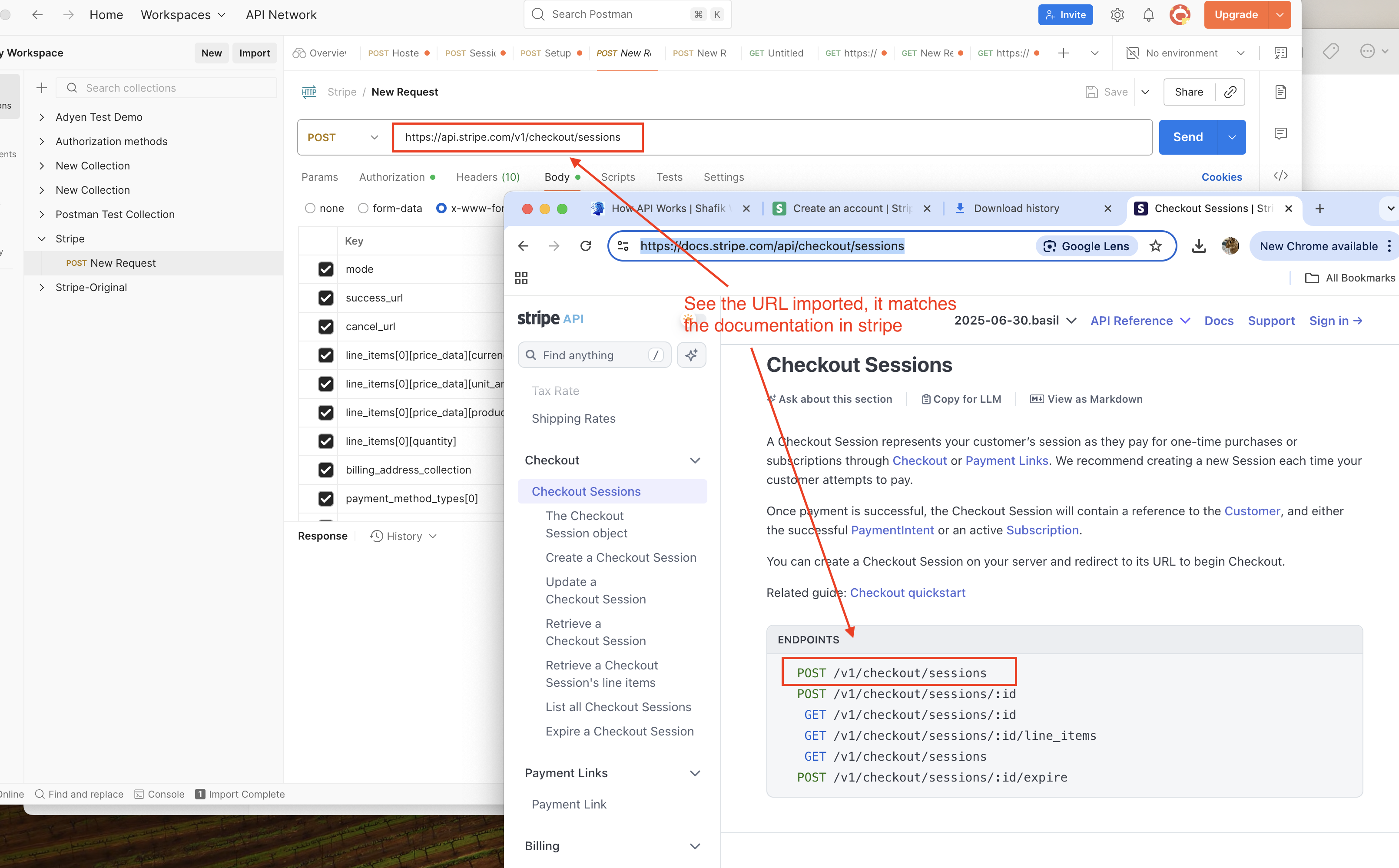Expand the Authorization methods collection
This screenshot has width=1399, height=868.
tap(41, 141)
